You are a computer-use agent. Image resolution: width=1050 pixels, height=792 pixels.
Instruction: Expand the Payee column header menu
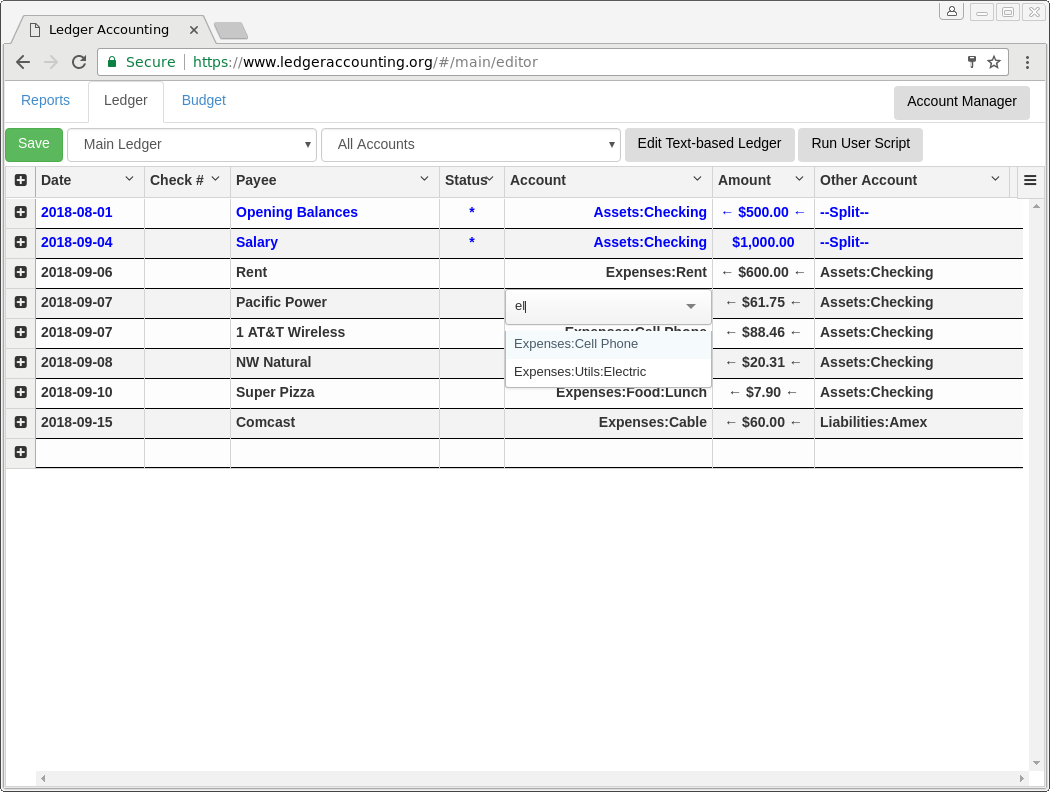[x=424, y=179]
